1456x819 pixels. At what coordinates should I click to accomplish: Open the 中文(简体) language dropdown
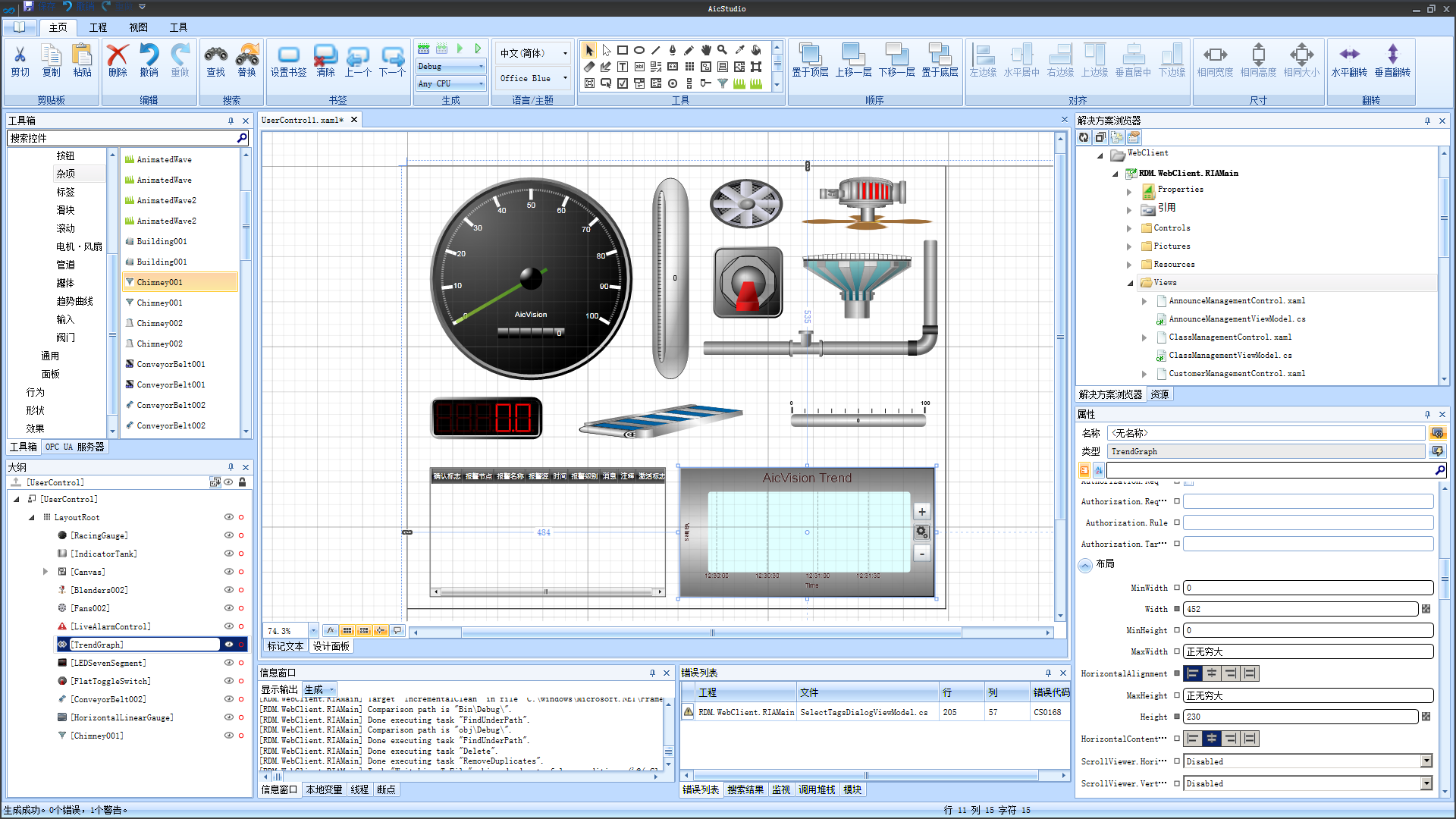(533, 53)
